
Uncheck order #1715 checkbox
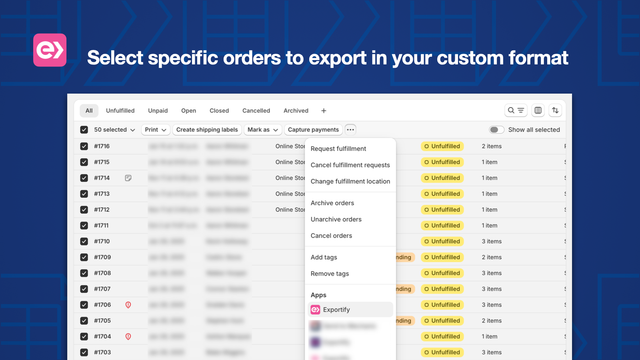click(x=84, y=162)
